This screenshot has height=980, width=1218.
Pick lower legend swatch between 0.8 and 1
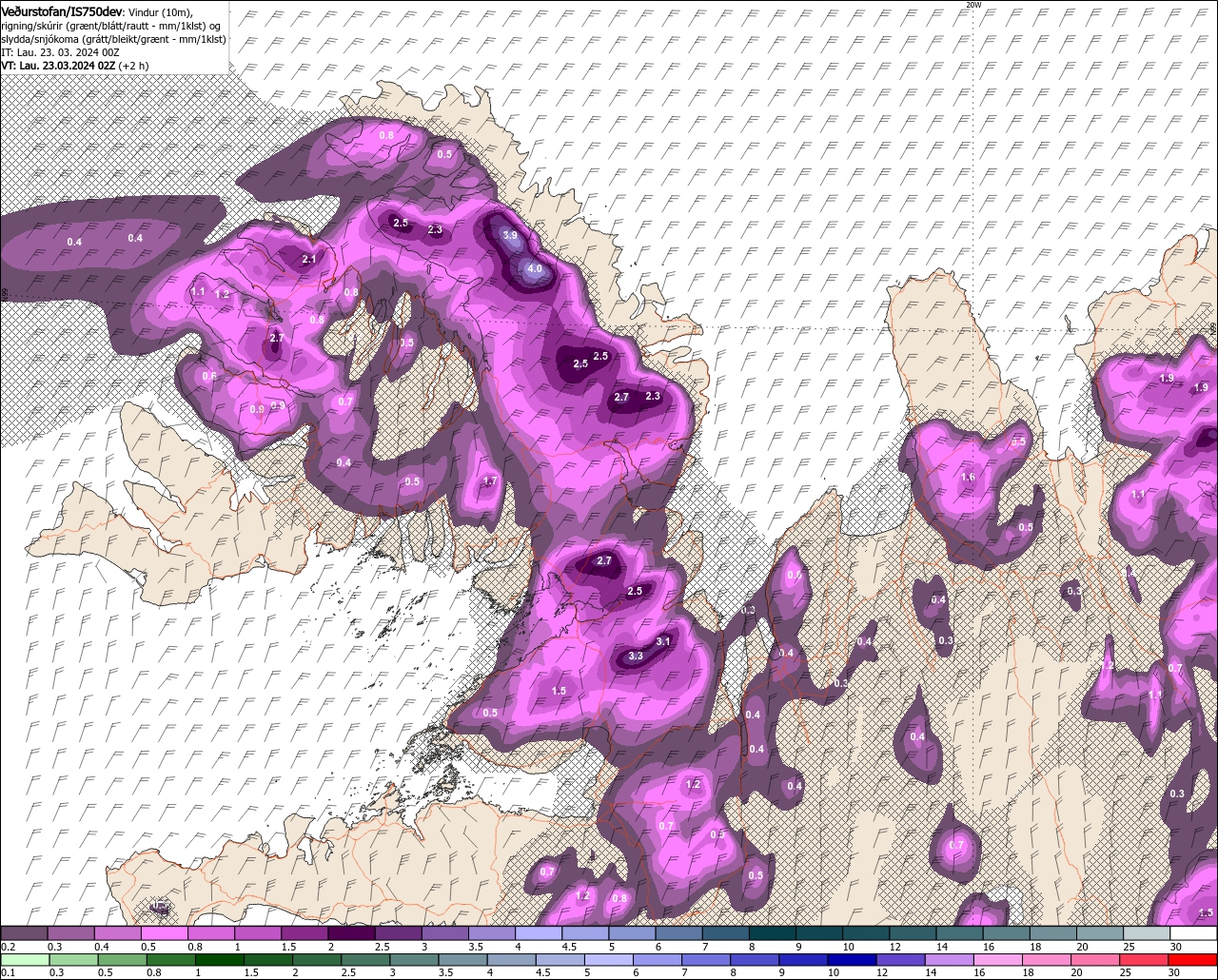click(x=172, y=959)
